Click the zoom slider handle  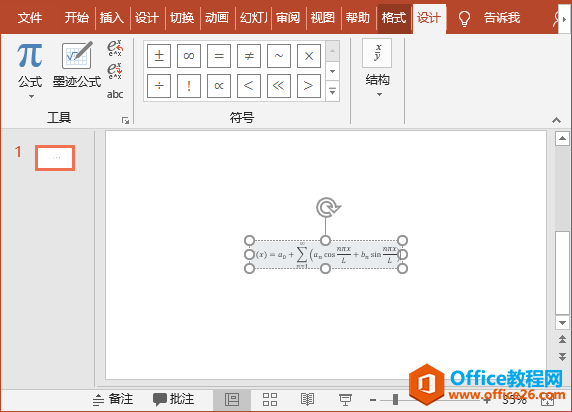click(395, 400)
